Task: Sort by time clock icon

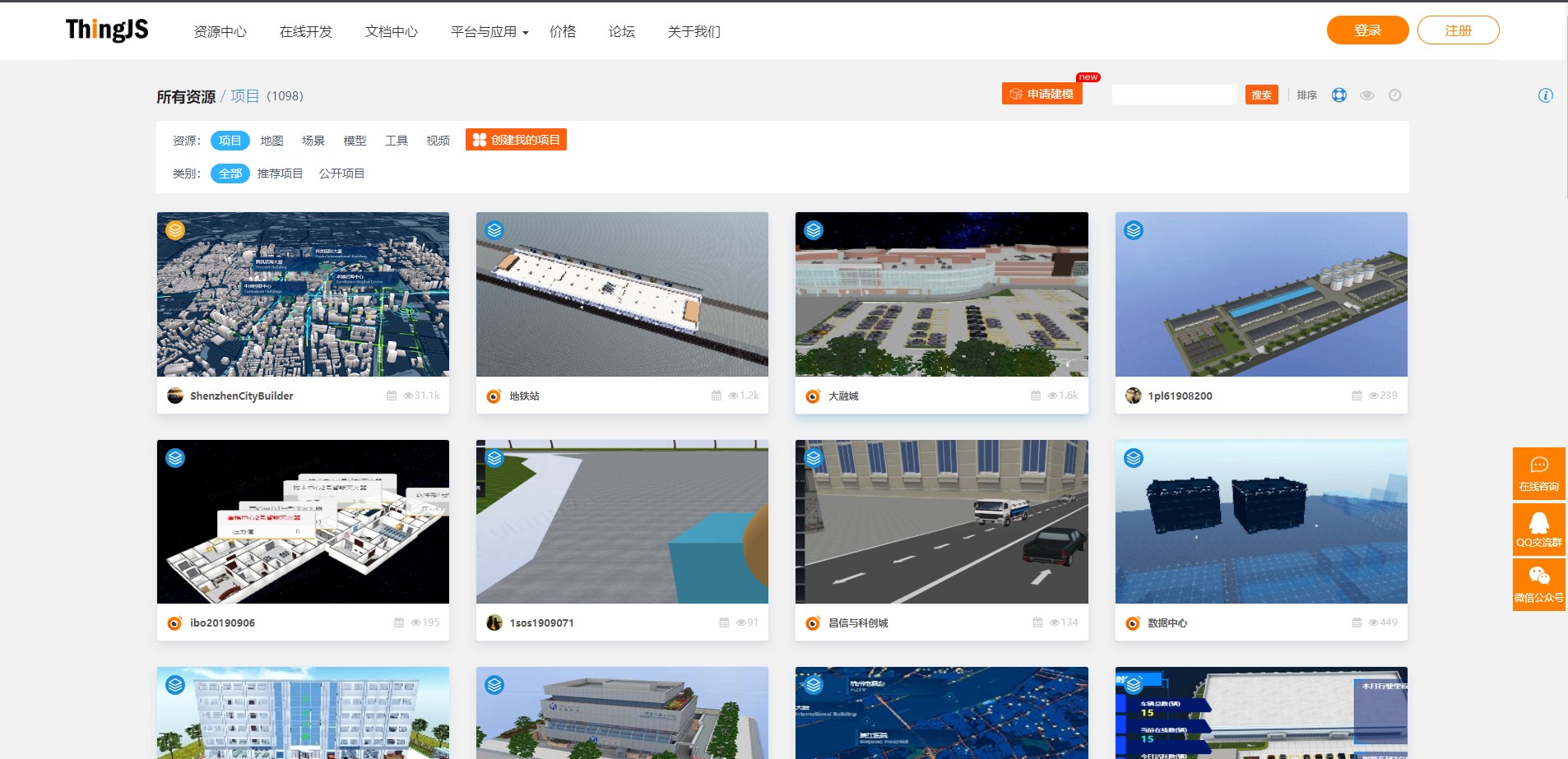Action: [x=1394, y=95]
